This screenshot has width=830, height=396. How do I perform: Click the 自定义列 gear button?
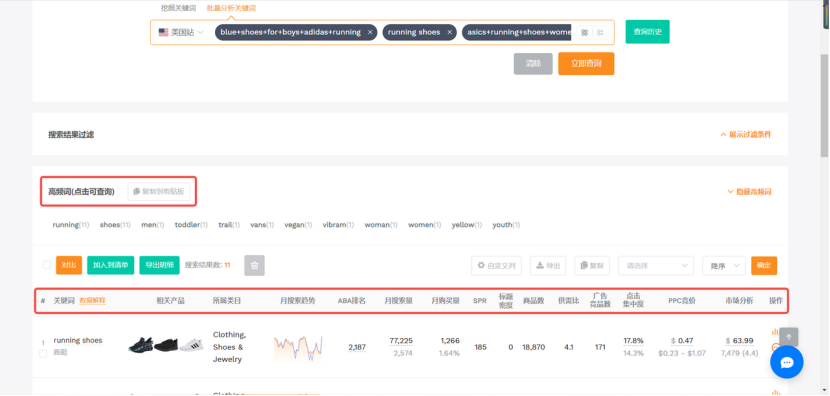point(497,265)
